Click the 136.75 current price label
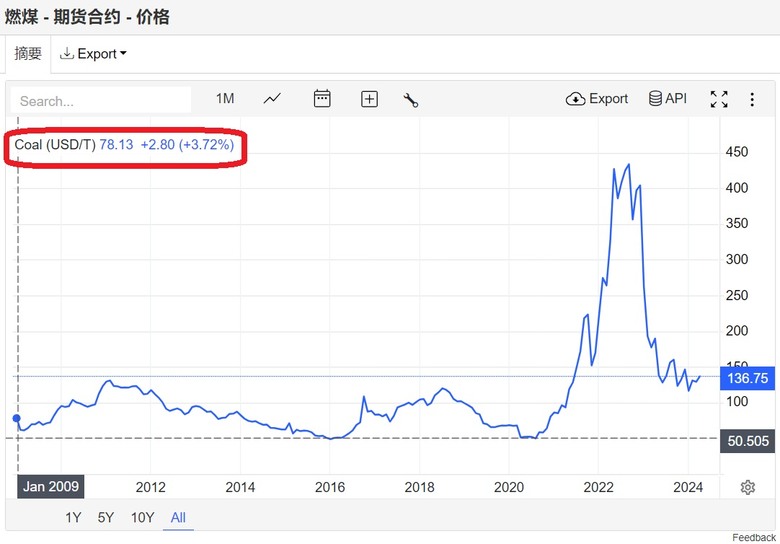Viewport: 780px width, 544px height. [747, 378]
